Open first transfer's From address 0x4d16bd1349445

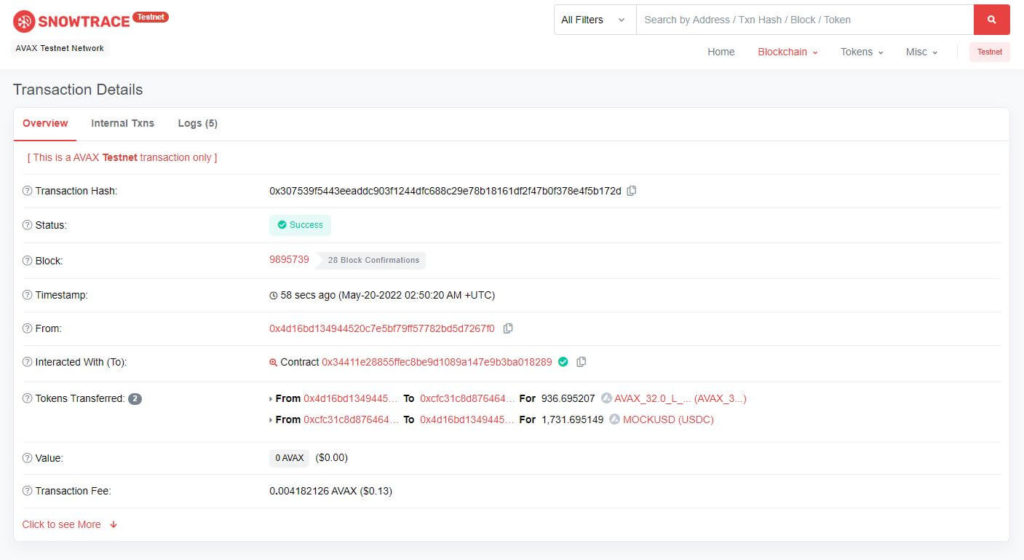coord(350,398)
